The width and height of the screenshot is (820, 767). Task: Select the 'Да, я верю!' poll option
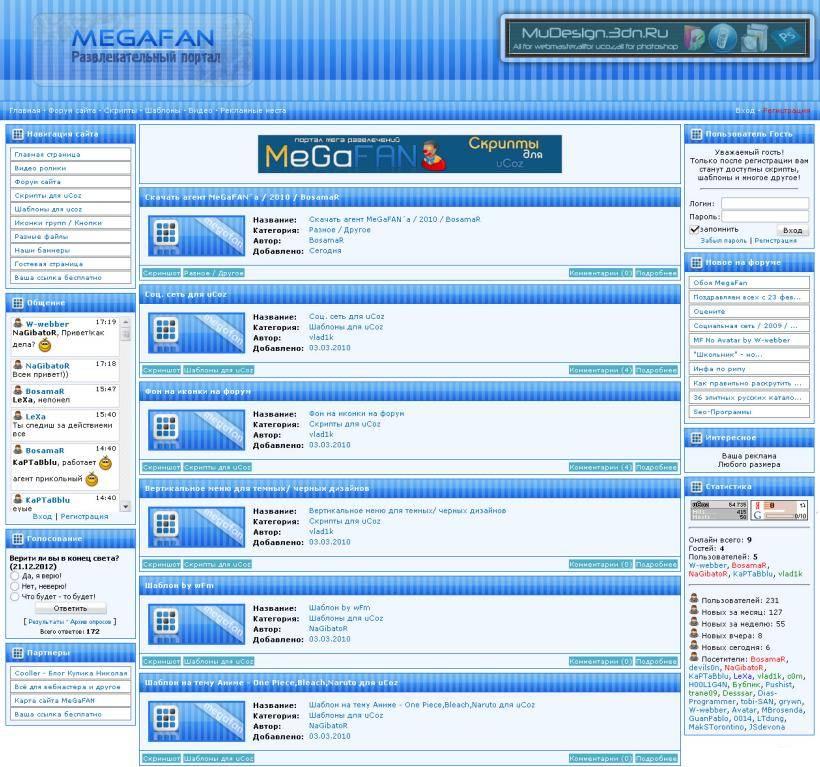coord(15,576)
